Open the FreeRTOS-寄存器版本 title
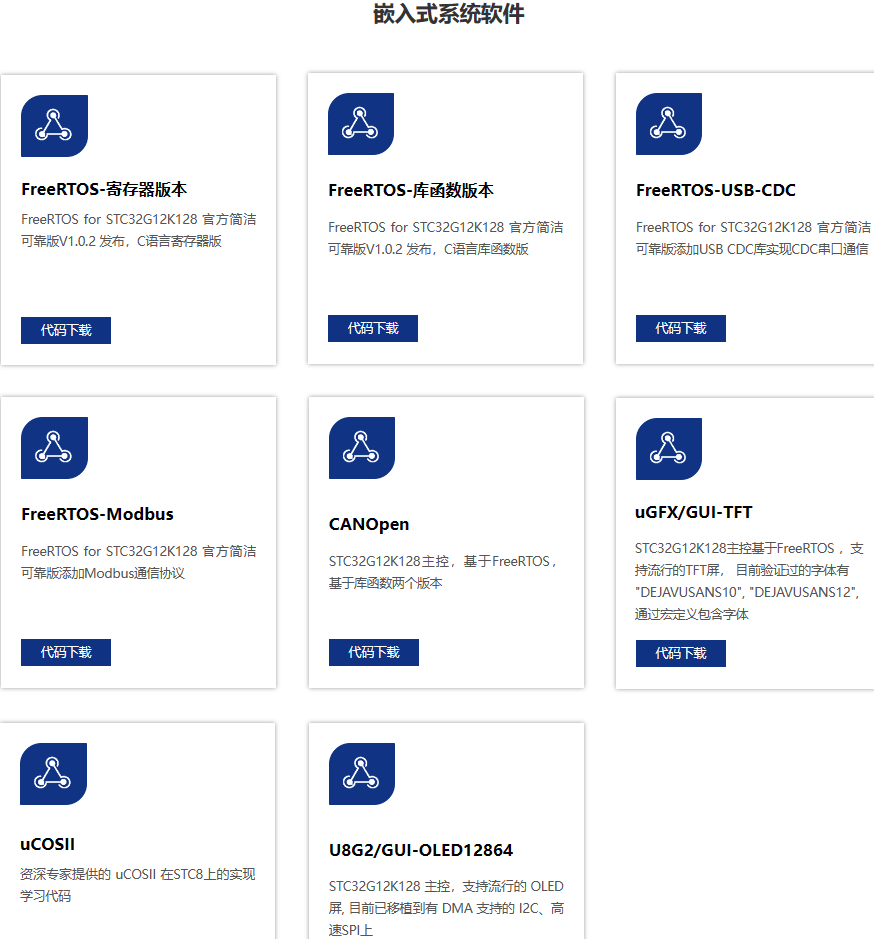The image size is (874, 939). tap(104, 189)
